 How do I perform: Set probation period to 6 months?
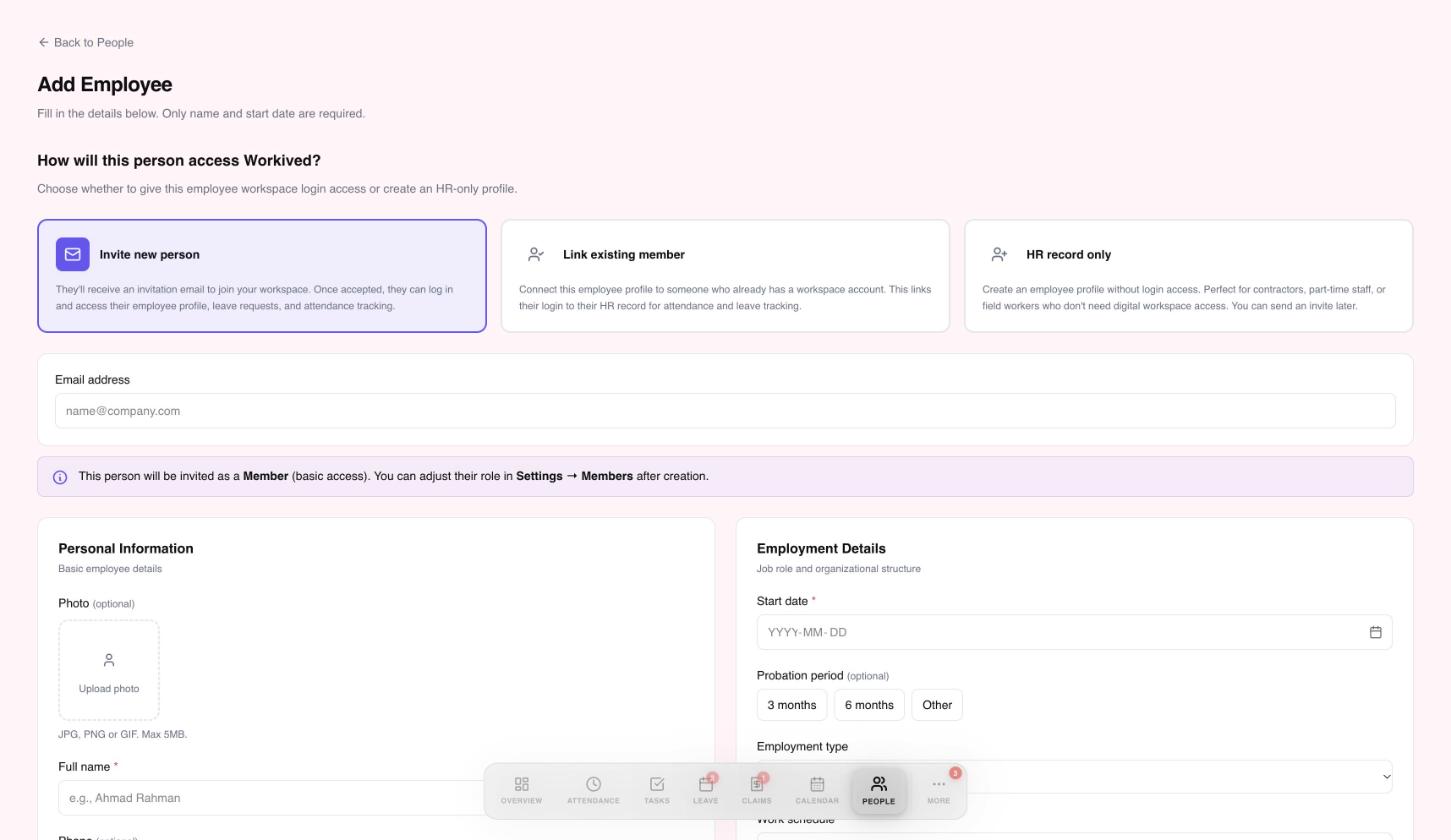click(869, 705)
